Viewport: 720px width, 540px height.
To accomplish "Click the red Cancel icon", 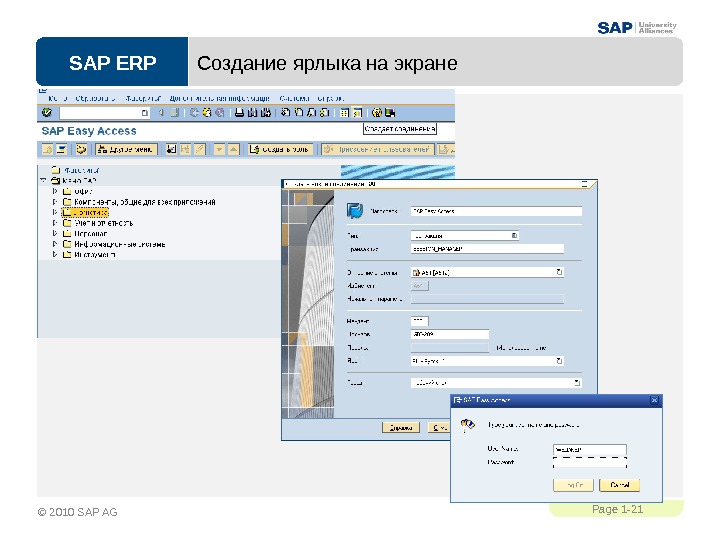I will 220,112.
